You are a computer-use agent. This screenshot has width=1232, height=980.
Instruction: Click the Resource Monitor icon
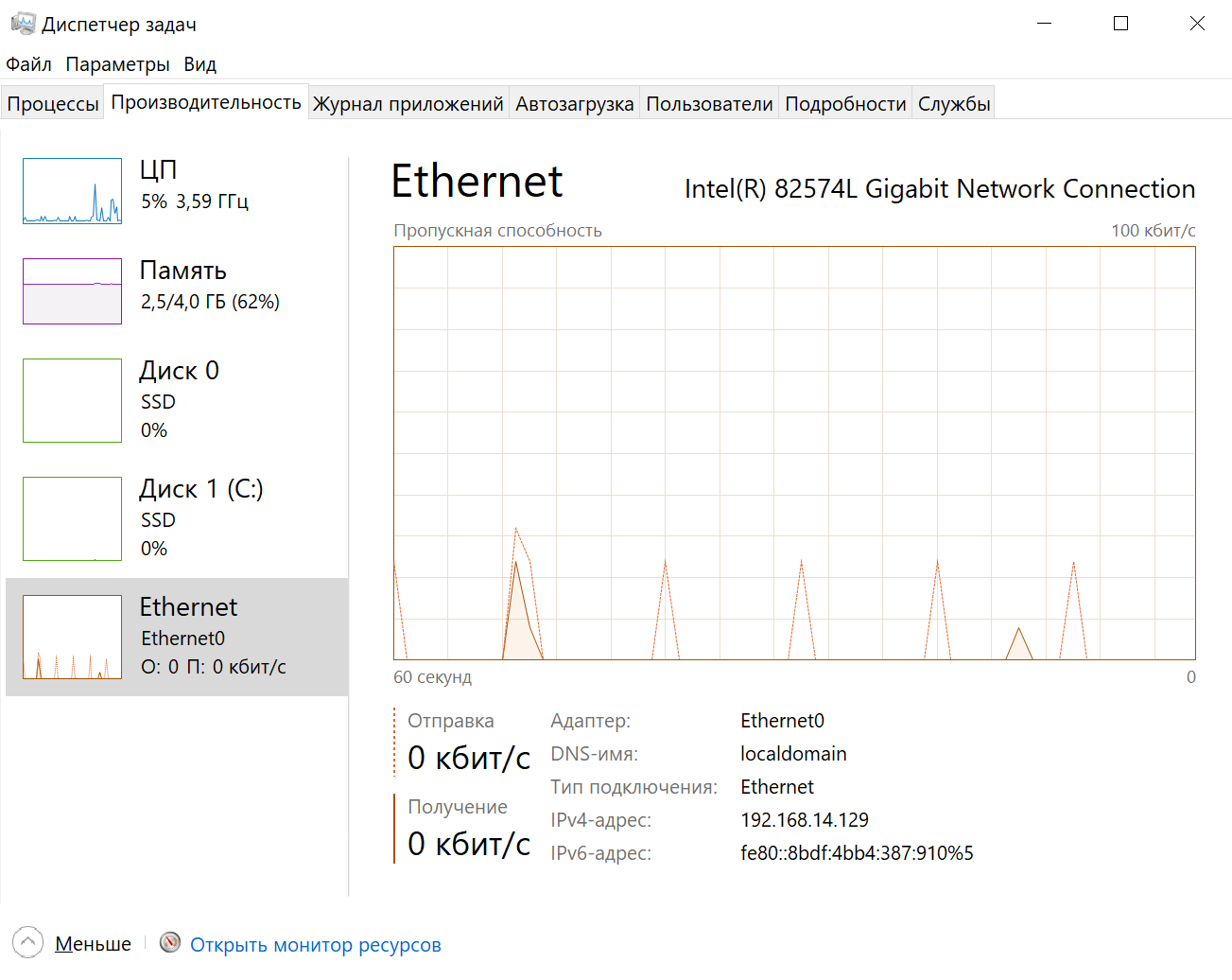(170, 942)
